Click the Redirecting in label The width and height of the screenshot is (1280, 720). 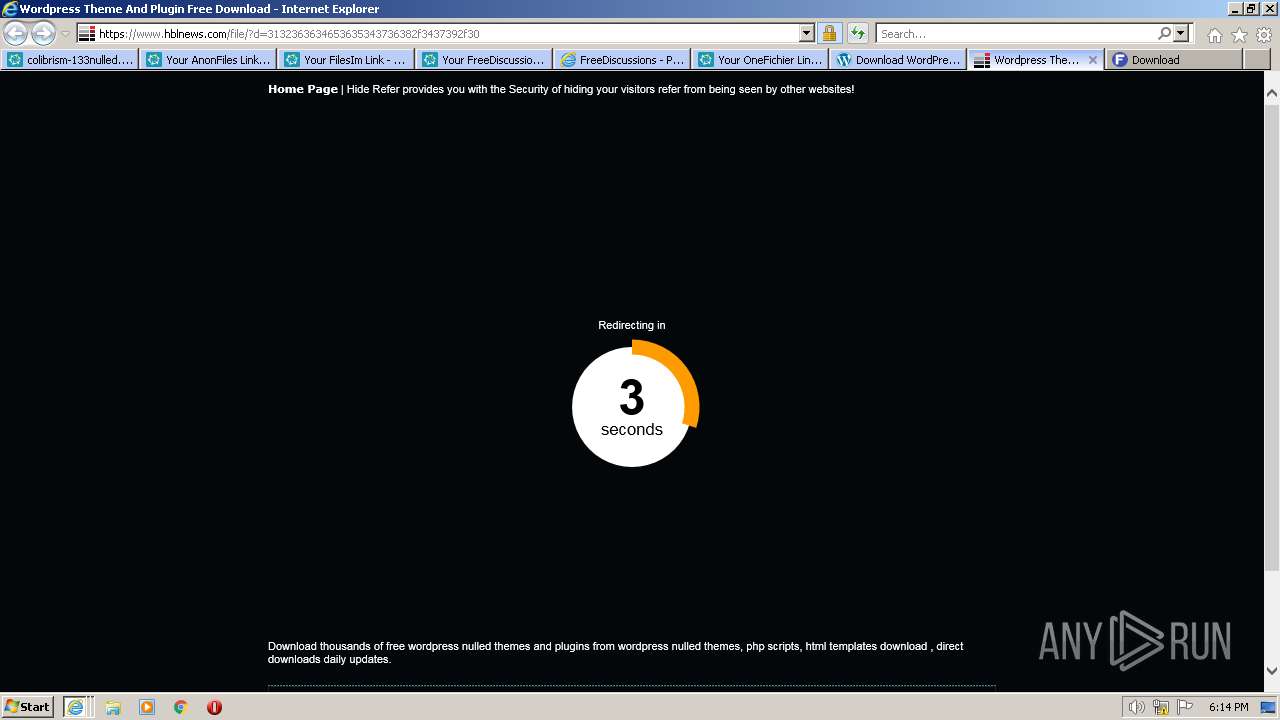pos(632,325)
